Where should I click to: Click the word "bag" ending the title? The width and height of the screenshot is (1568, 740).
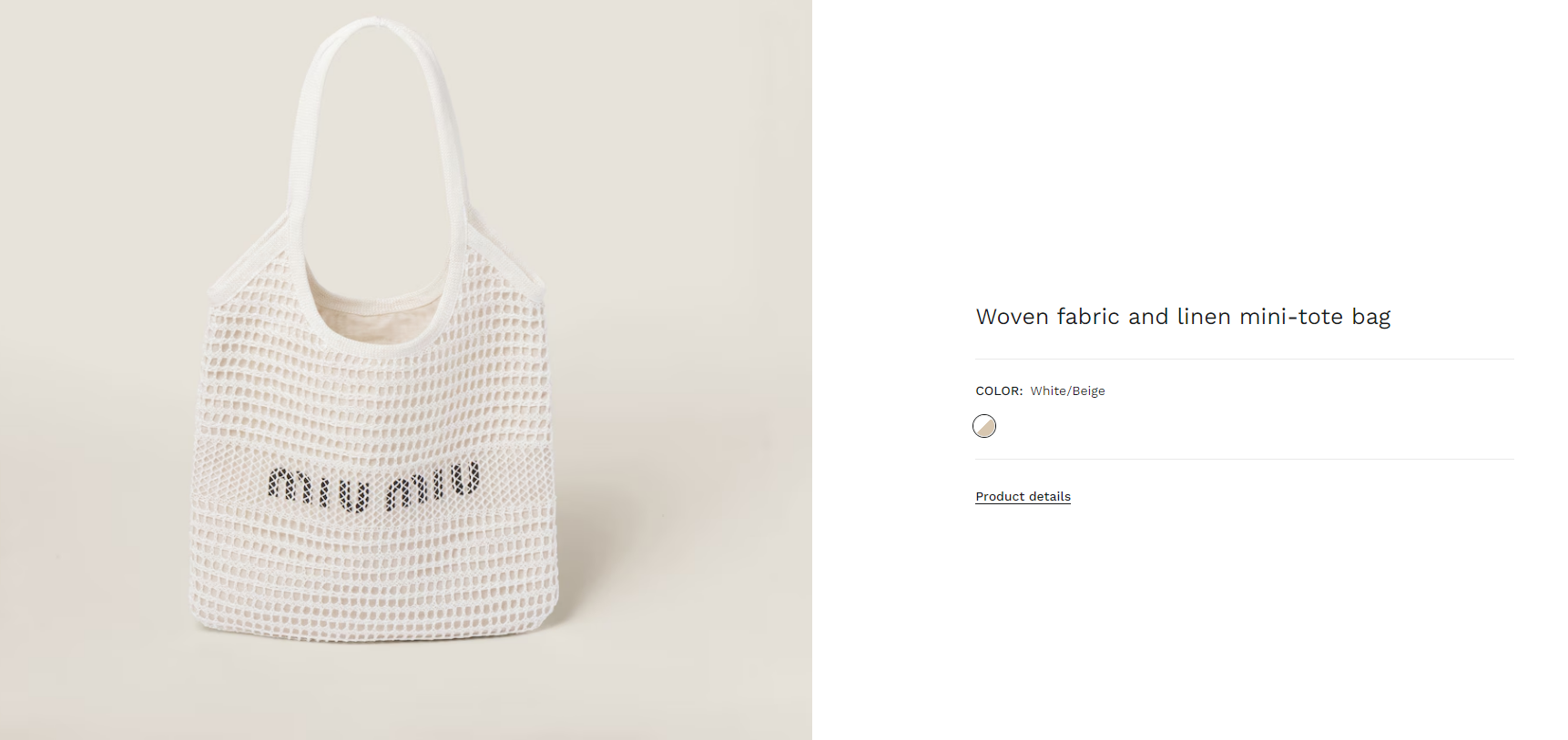point(1371,318)
